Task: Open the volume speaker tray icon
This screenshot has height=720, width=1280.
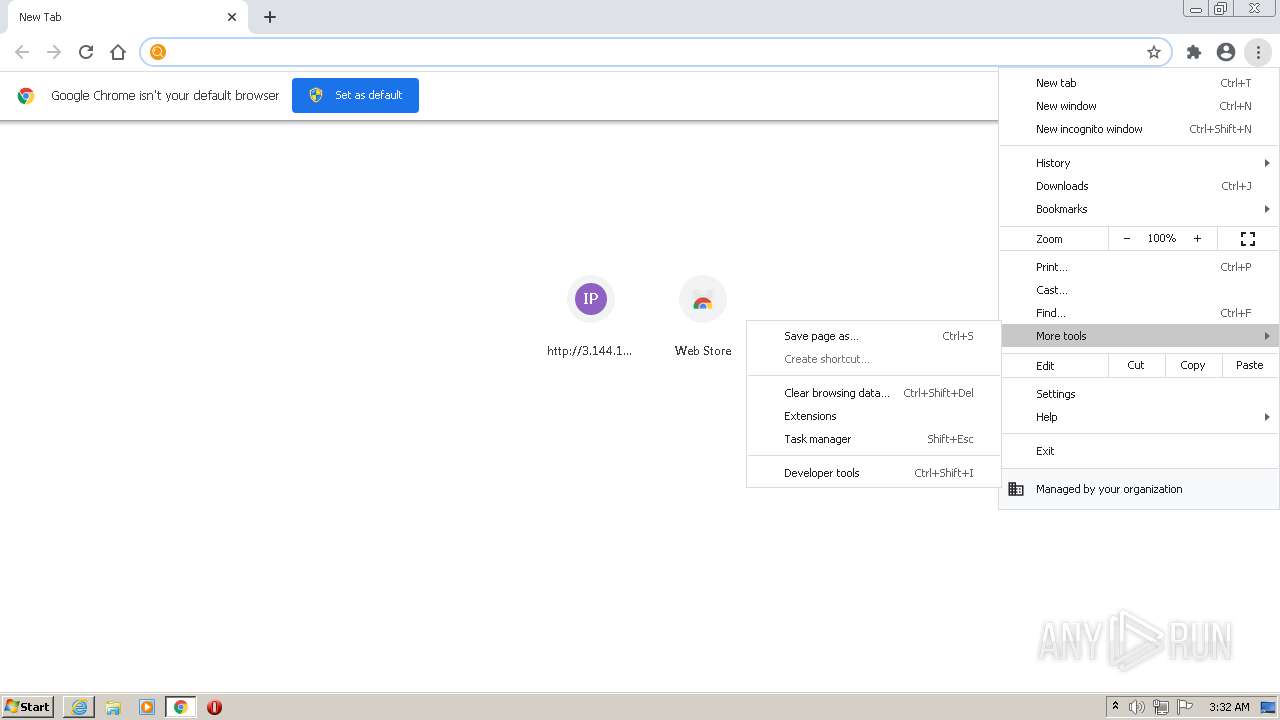Action: pyautogui.click(x=1137, y=707)
